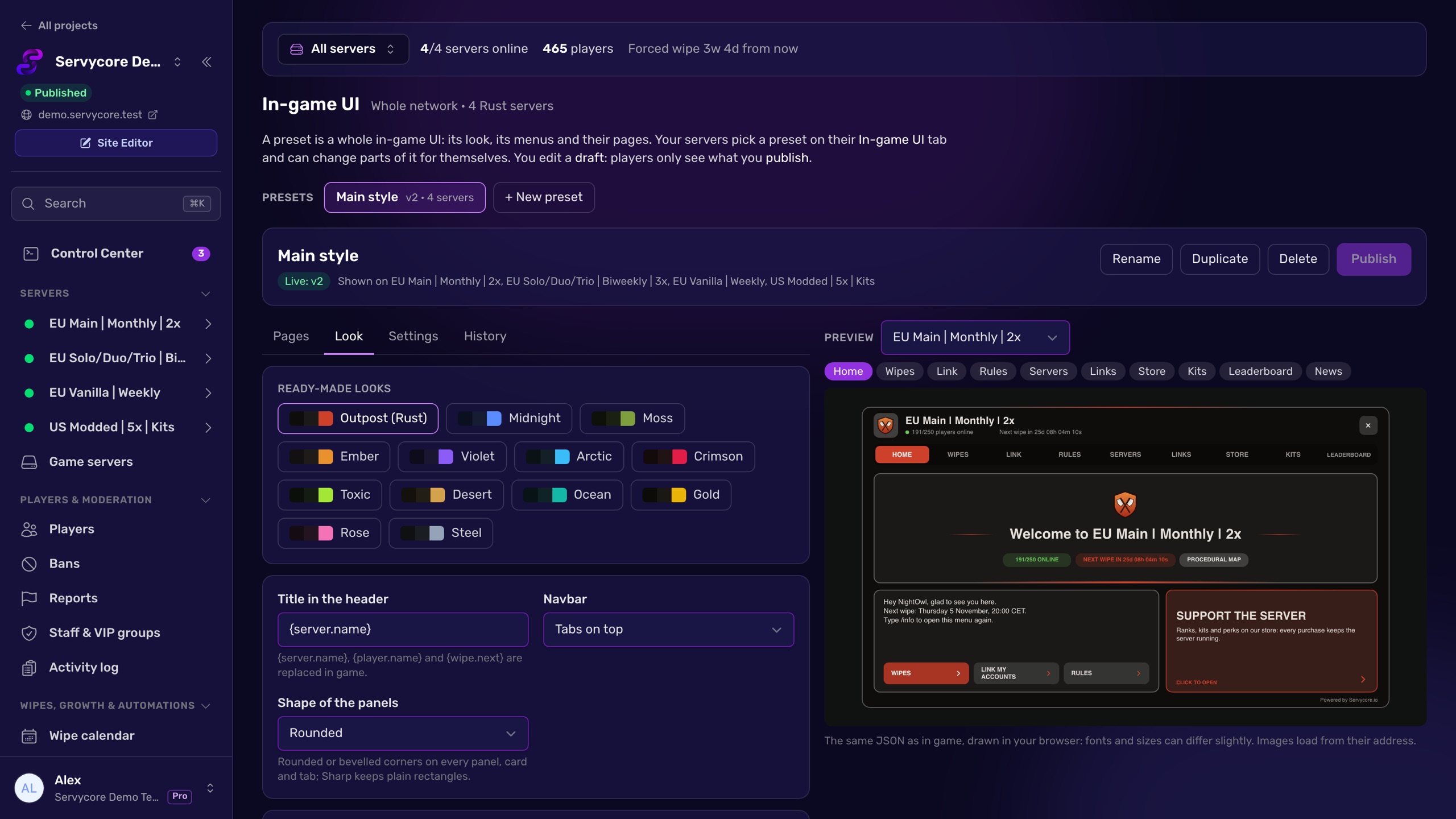
Task: Close the in-game preview with X
Action: point(1368,425)
